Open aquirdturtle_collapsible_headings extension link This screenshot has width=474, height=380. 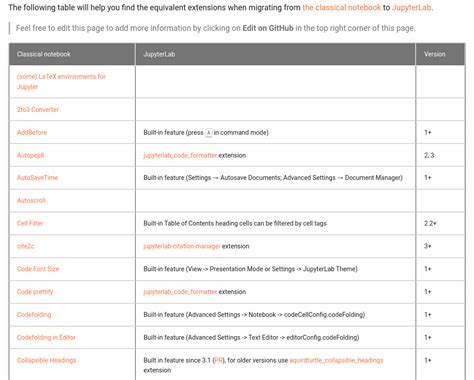point(336,360)
